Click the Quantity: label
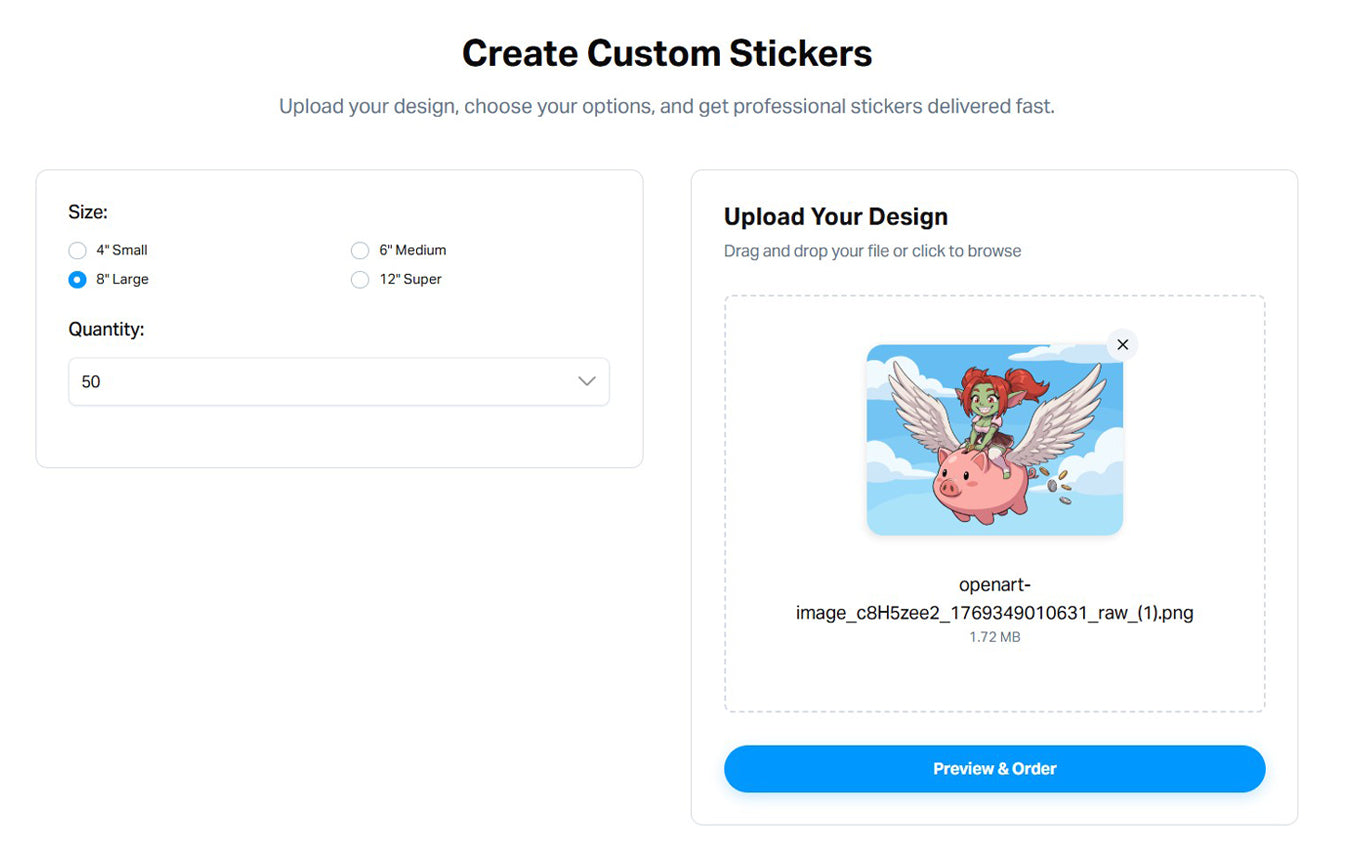Image resolution: width=1350 pixels, height=868 pixels. tap(106, 329)
